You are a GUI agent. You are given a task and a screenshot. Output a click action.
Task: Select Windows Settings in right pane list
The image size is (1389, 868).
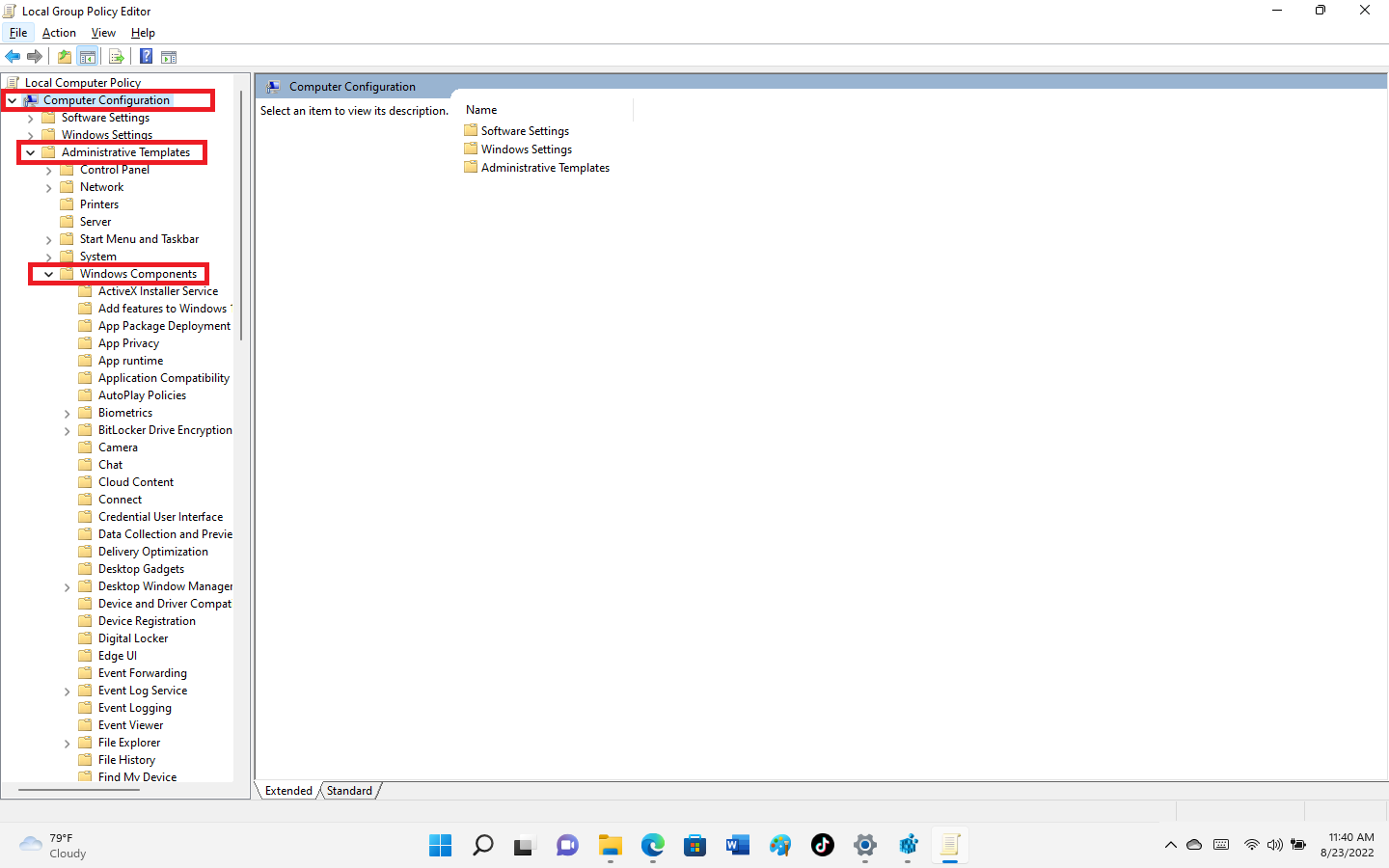coord(527,149)
